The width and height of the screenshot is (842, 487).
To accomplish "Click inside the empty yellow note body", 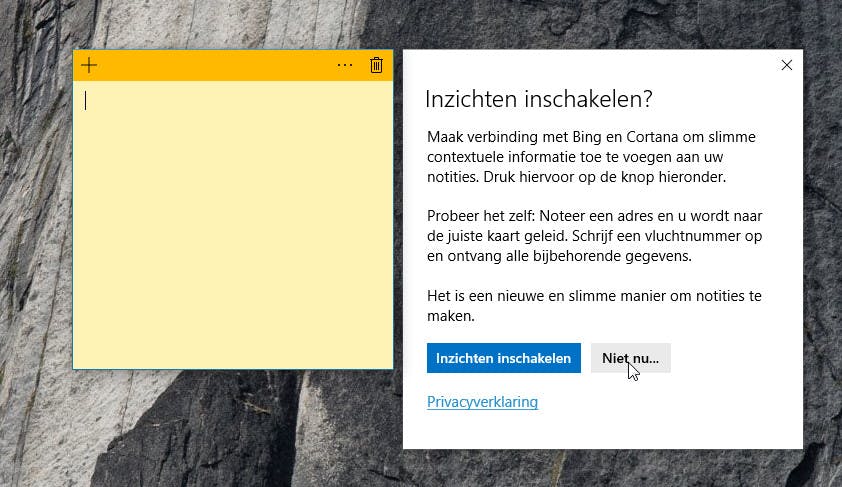I will point(232,230).
